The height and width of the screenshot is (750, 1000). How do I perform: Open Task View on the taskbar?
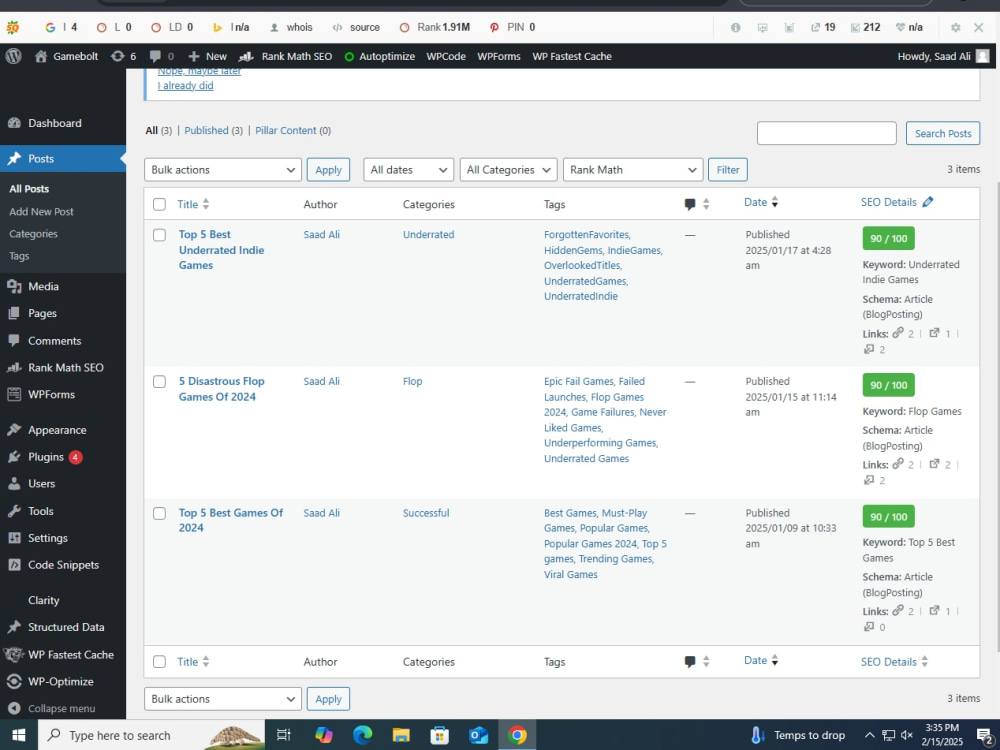tap(284, 735)
